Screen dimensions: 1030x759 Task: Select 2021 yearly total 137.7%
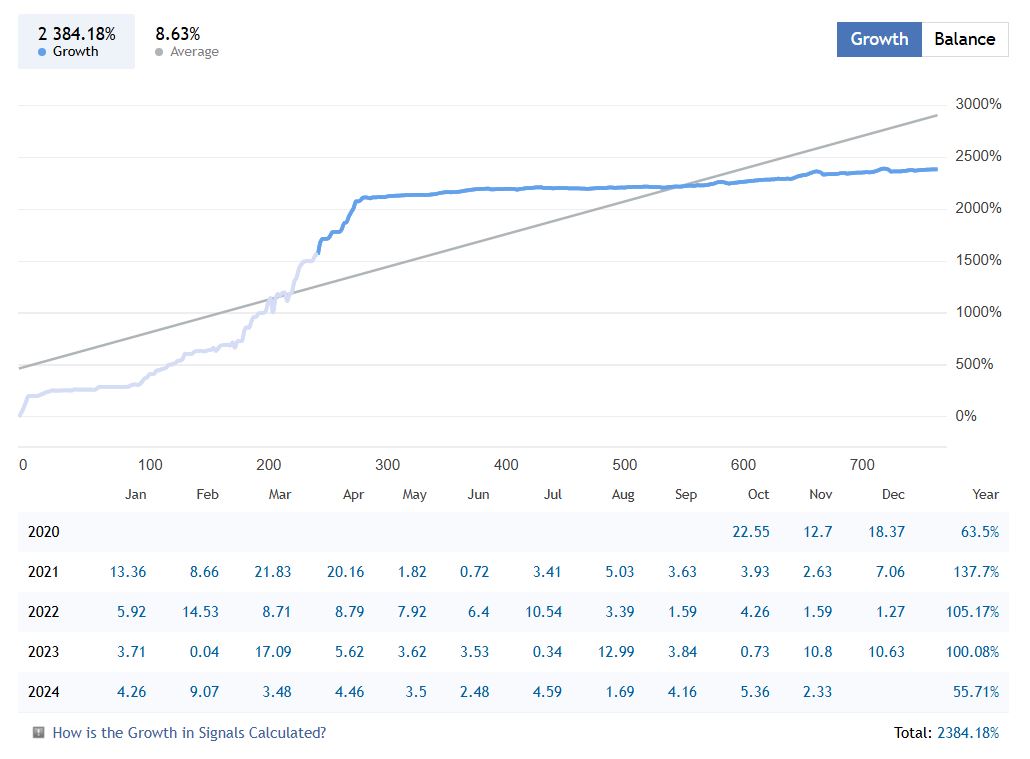[x=975, y=572]
